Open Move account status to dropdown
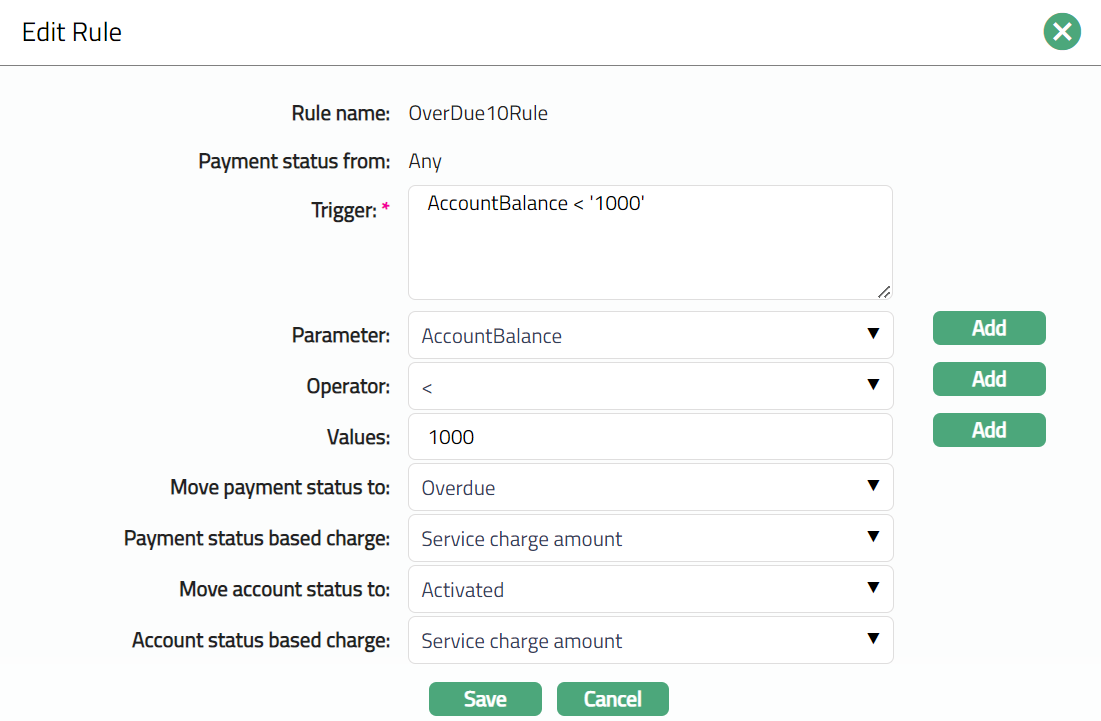 coord(650,590)
